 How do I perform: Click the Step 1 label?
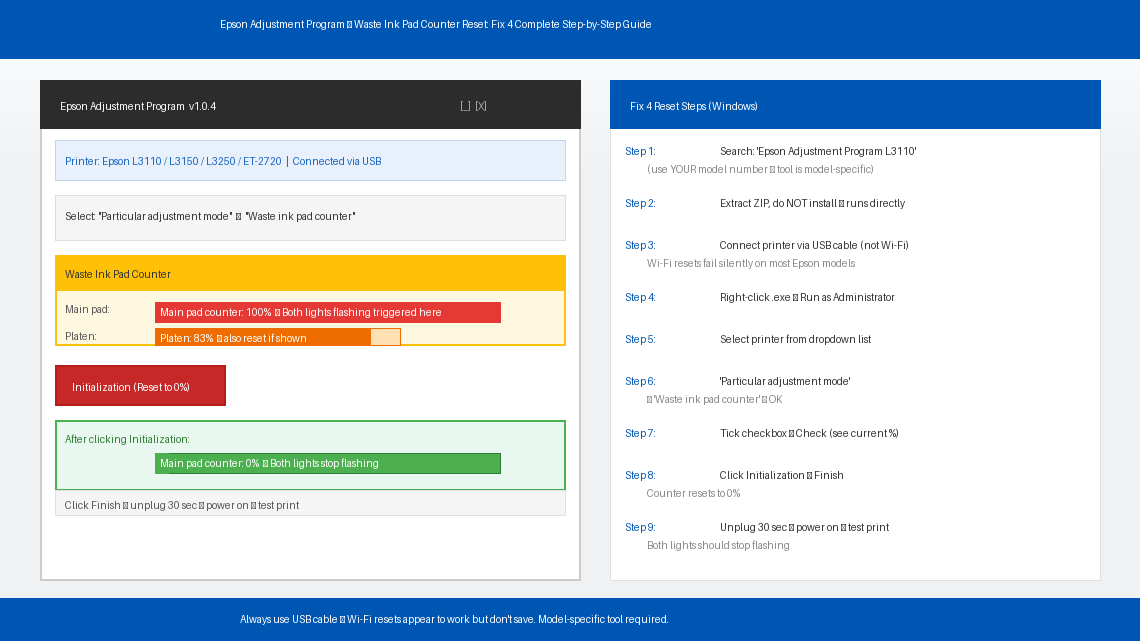pyautogui.click(x=640, y=151)
